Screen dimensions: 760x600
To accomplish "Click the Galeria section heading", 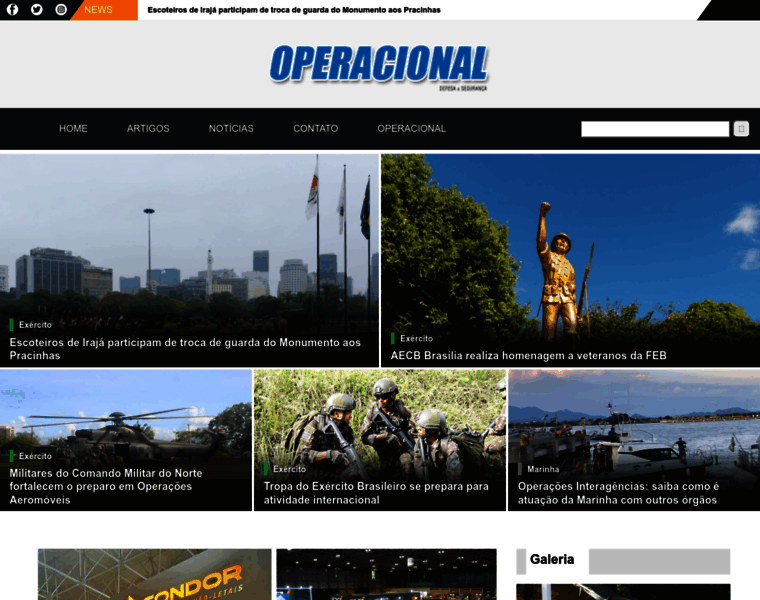I will pyautogui.click(x=552, y=560).
